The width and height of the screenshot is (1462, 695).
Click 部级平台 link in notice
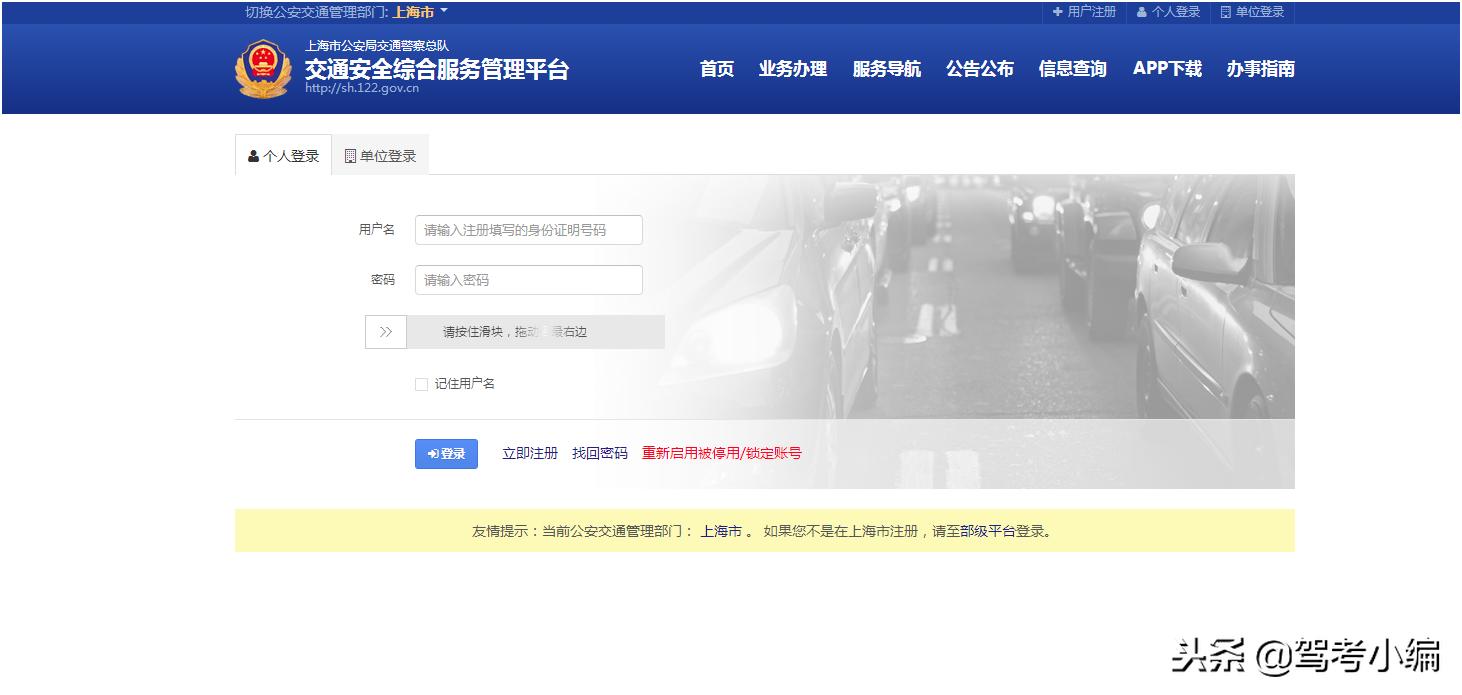(988, 531)
